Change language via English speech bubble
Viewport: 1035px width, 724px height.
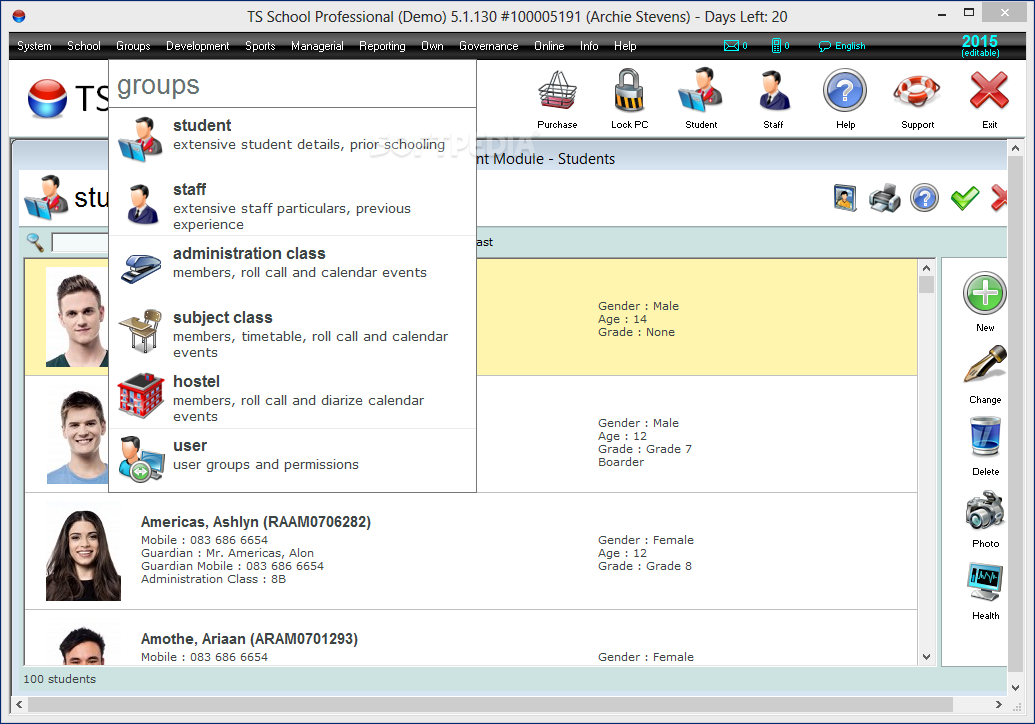(842, 46)
